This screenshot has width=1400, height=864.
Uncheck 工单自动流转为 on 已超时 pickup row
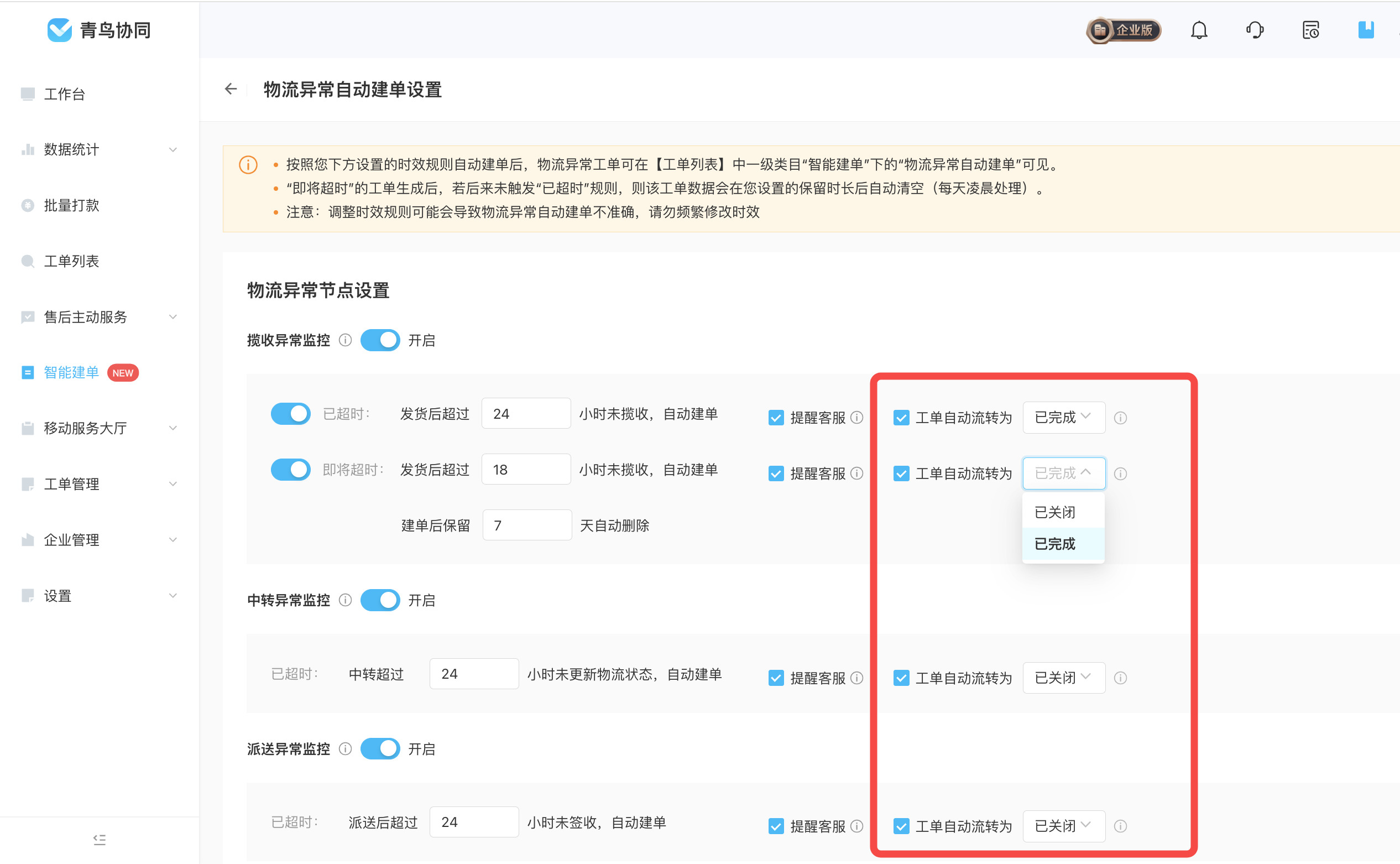click(x=901, y=418)
